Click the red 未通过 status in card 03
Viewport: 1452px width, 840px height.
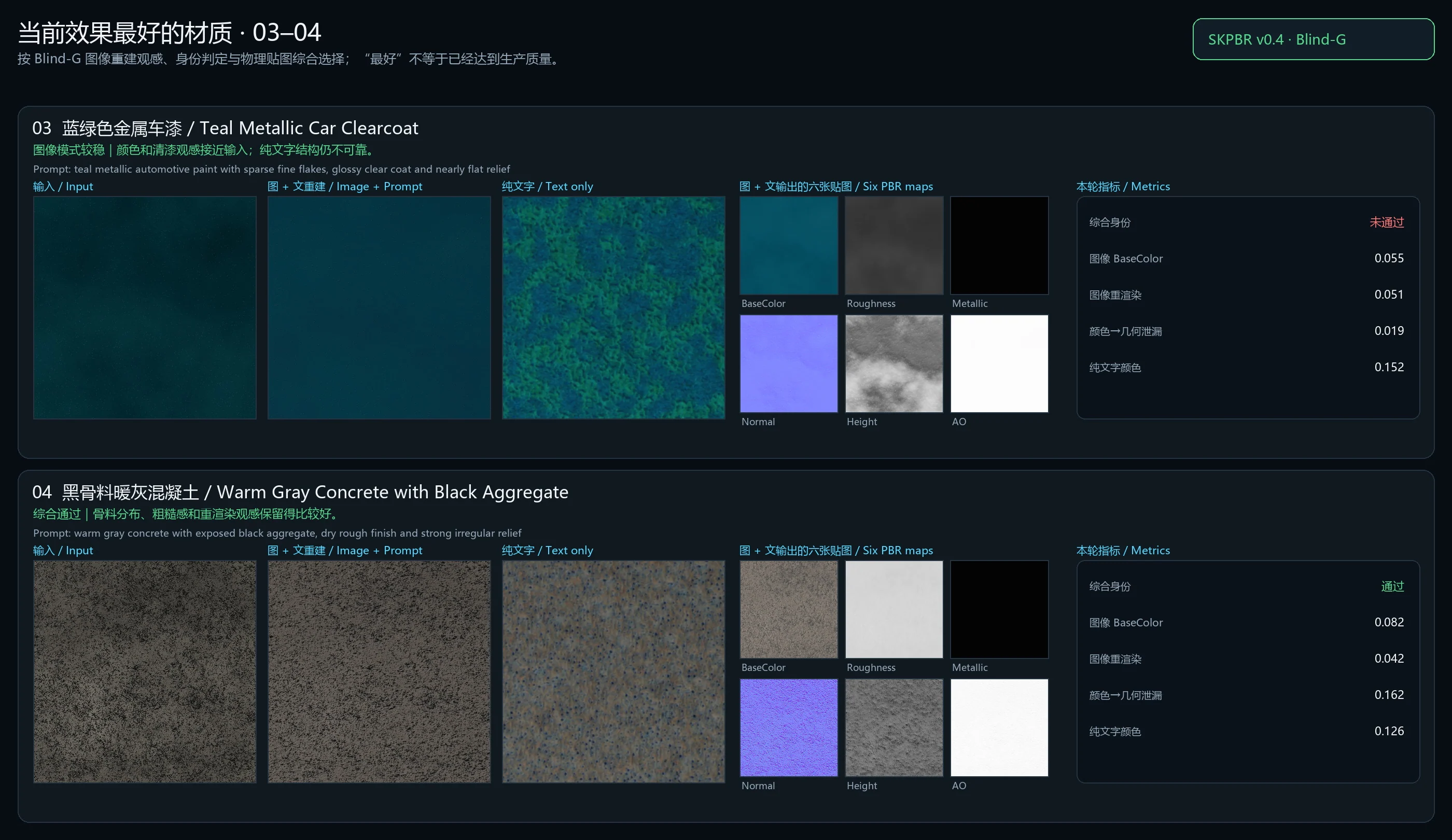point(1387,222)
